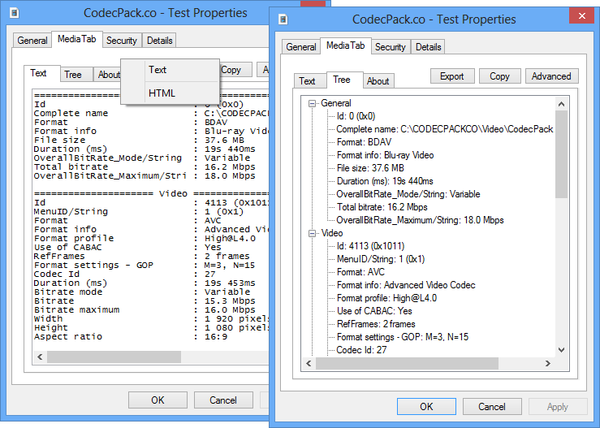Select the Text sub-tab in the back window
This screenshot has width=600, height=428.
click(38, 73)
